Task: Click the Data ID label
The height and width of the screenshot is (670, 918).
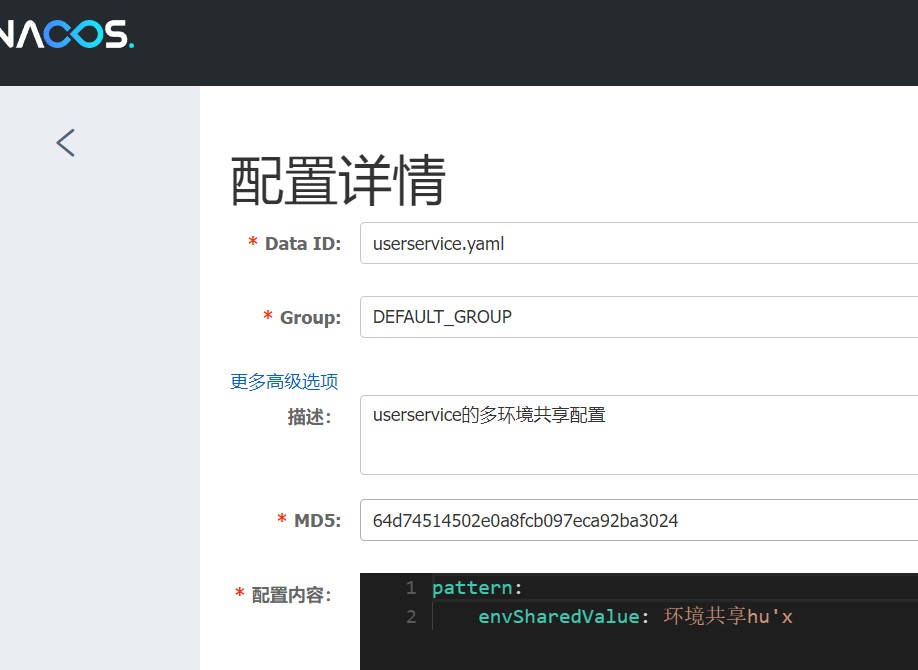Action: pyautogui.click(x=303, y=244)
